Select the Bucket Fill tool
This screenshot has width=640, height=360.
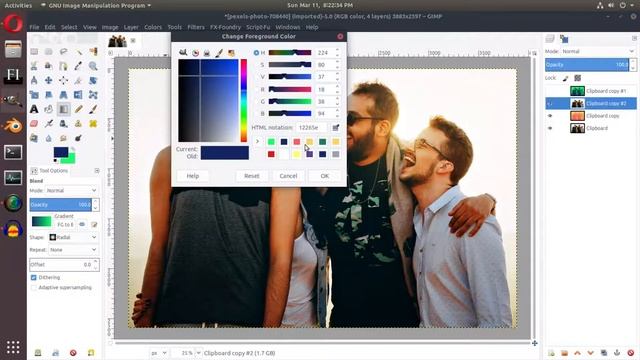pyautogui.click(x=49, y=109)
